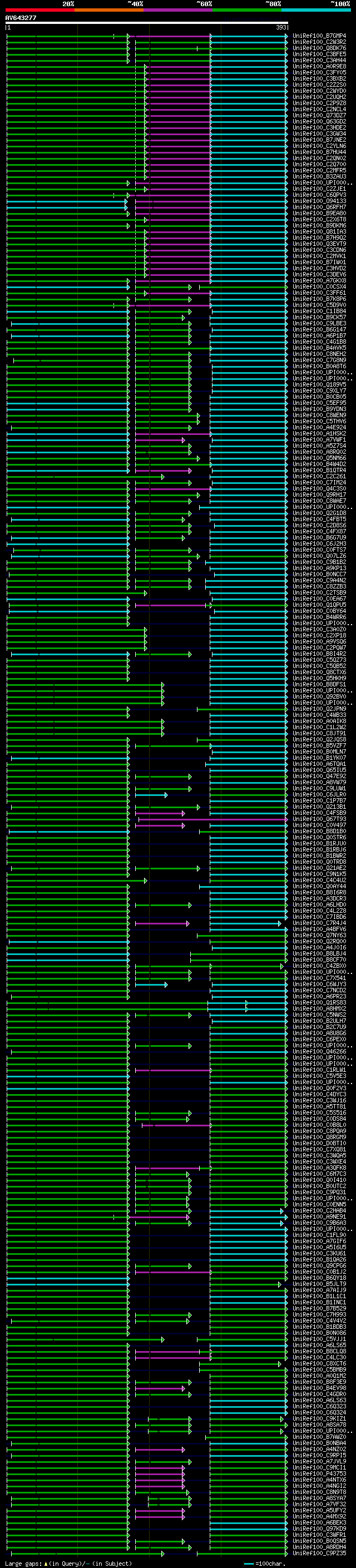356x1568 pixels.
Task: Select hit label UniRef100_A6LS63
Action: click(x=319, y=1400)
